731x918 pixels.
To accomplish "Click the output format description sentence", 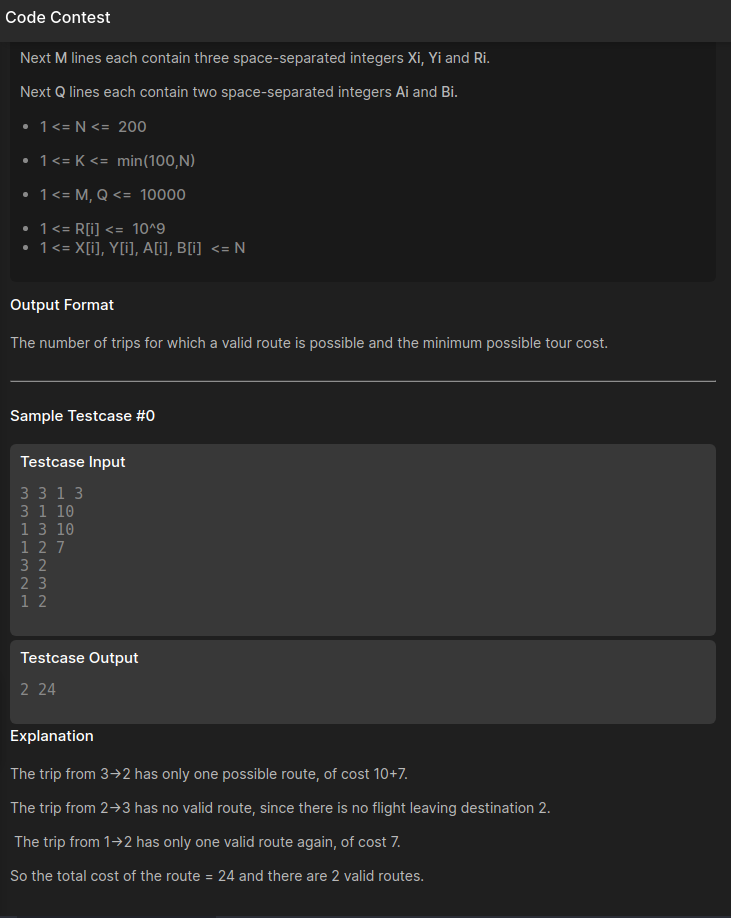I will pyautogui.click(x=309, y=343).
